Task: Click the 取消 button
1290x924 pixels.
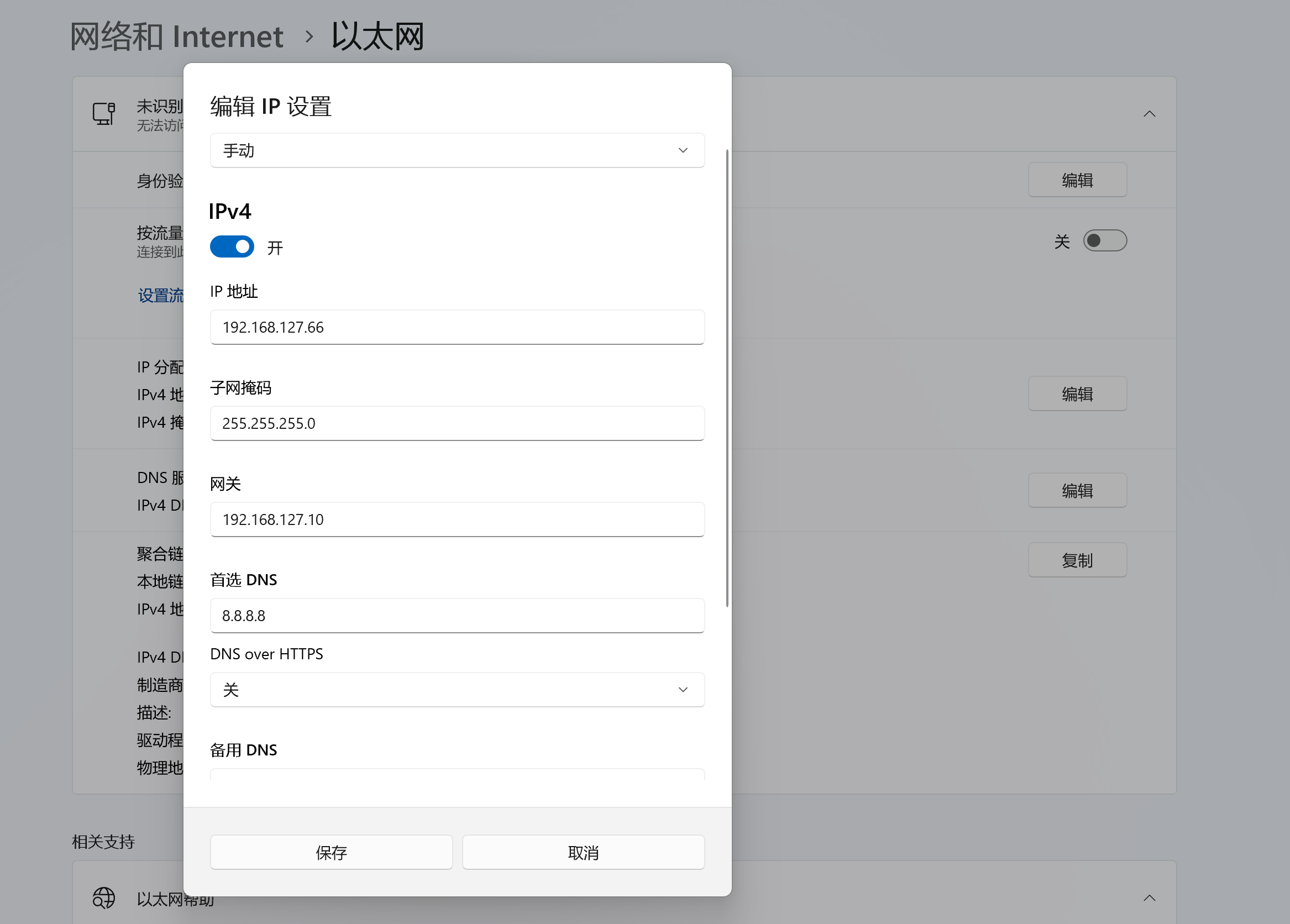Action: tap(583, 852)
